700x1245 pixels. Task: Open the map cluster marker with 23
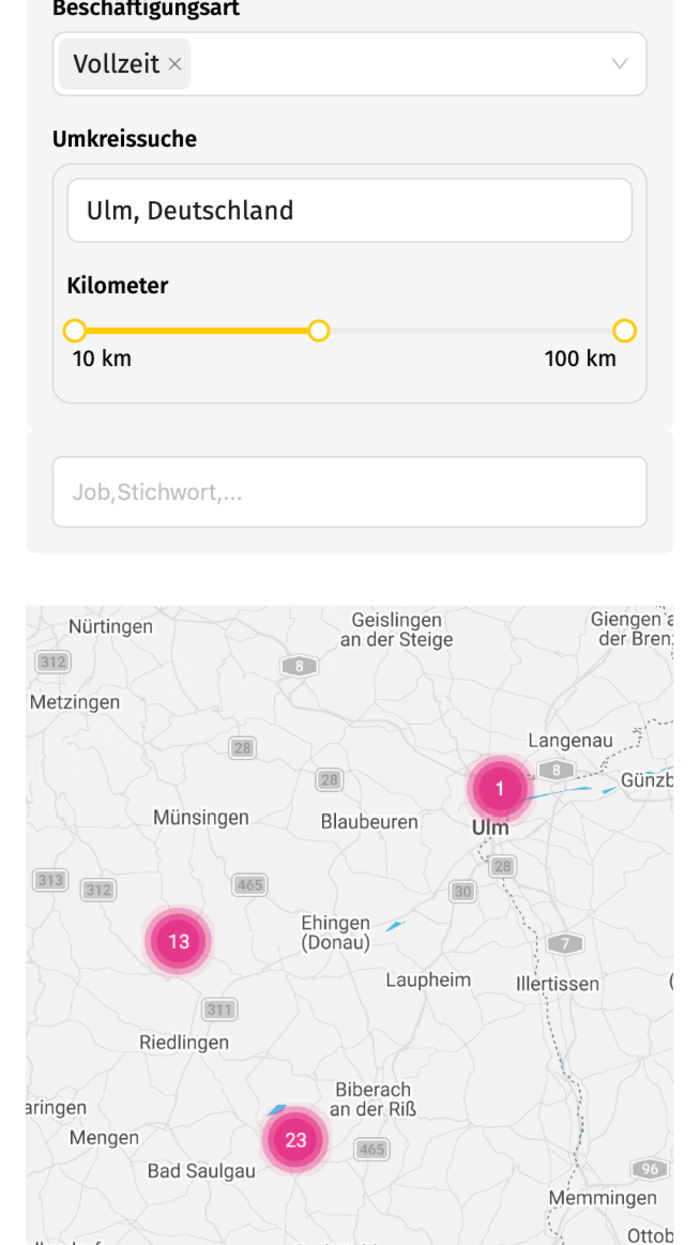pyautogui.click(x=295, y=1140)
